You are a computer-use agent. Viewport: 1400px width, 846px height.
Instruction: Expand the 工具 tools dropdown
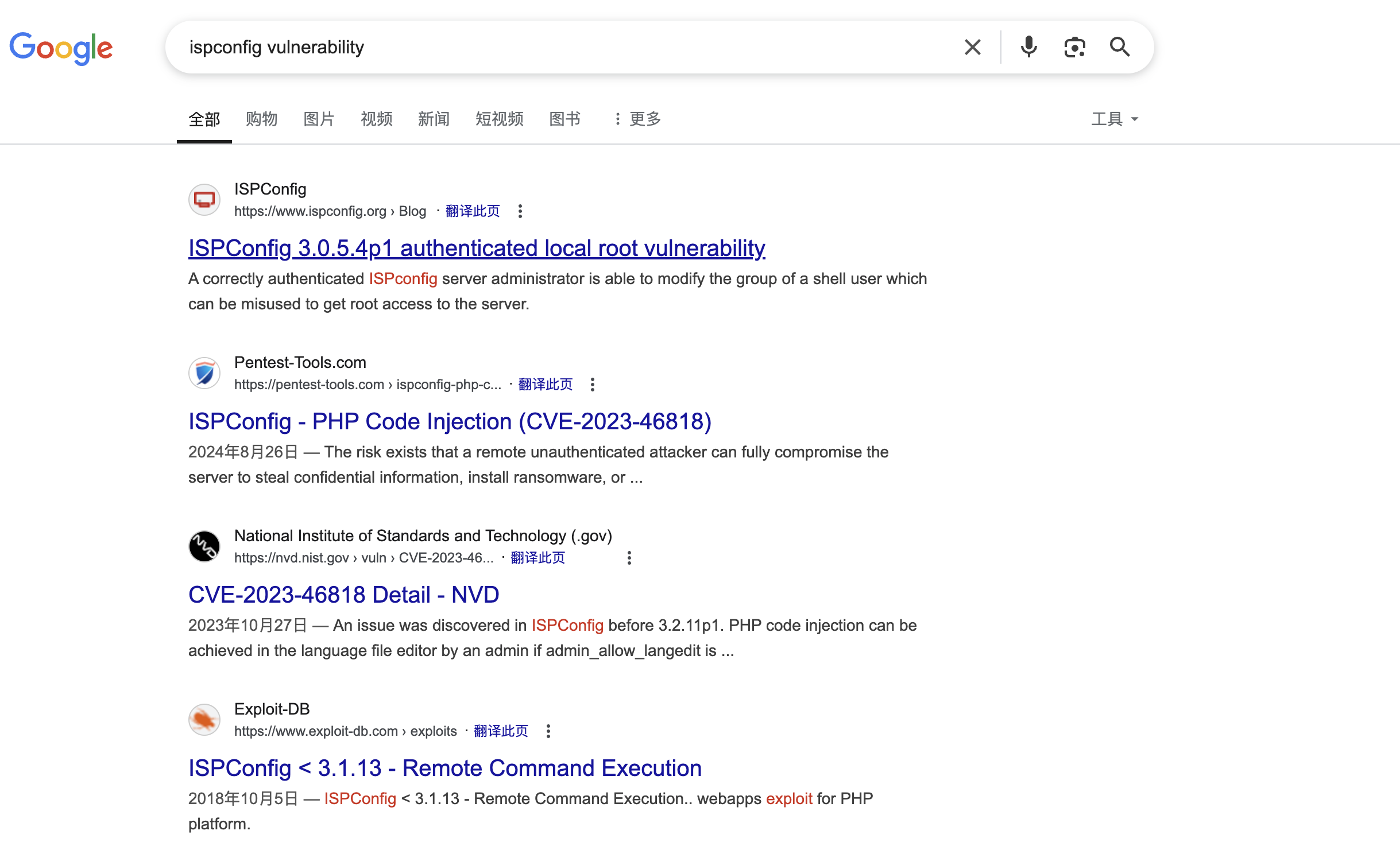[x=1114, y=119]
